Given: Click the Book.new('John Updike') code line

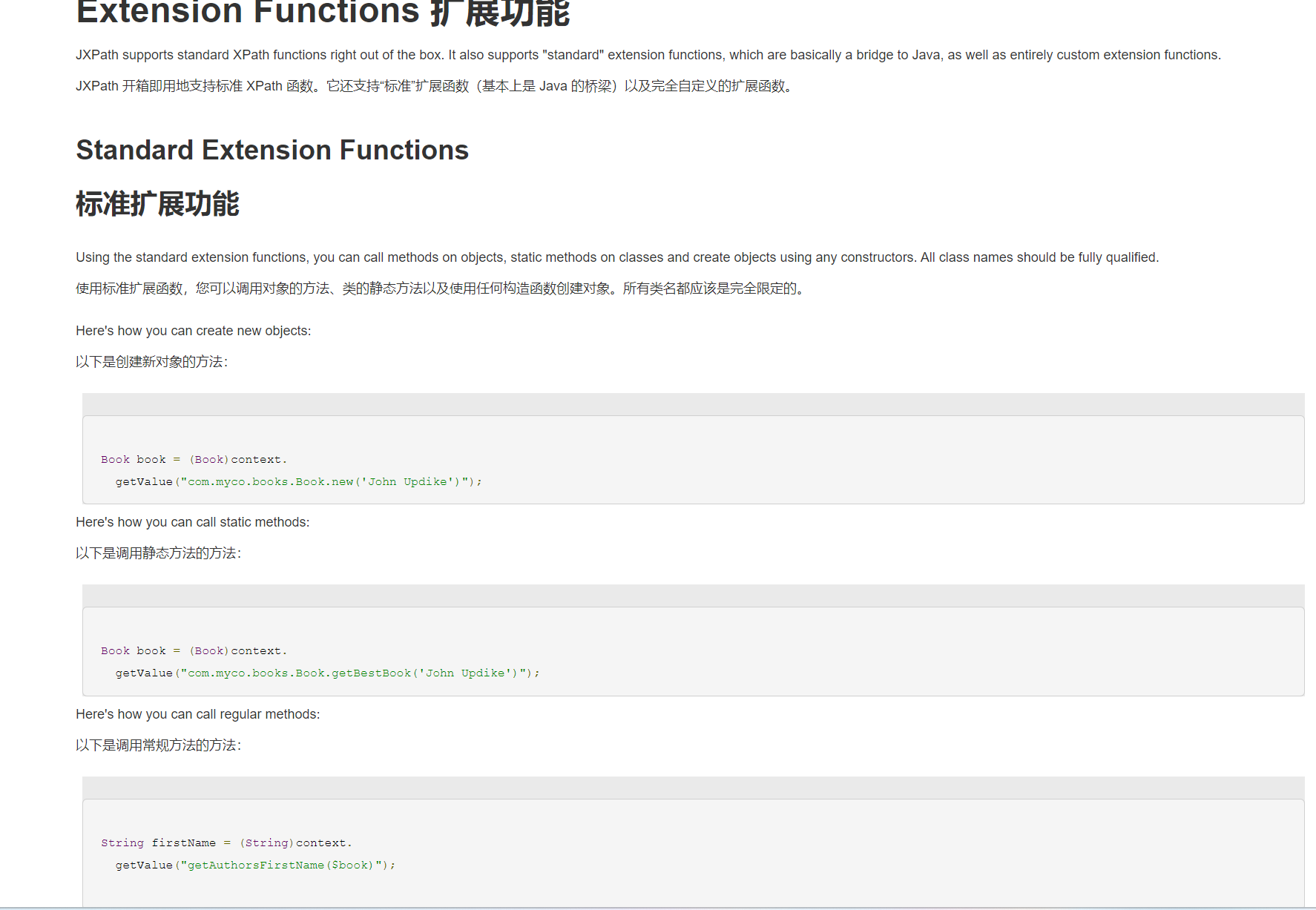Looking at the screenshot, I should point(298,482).
